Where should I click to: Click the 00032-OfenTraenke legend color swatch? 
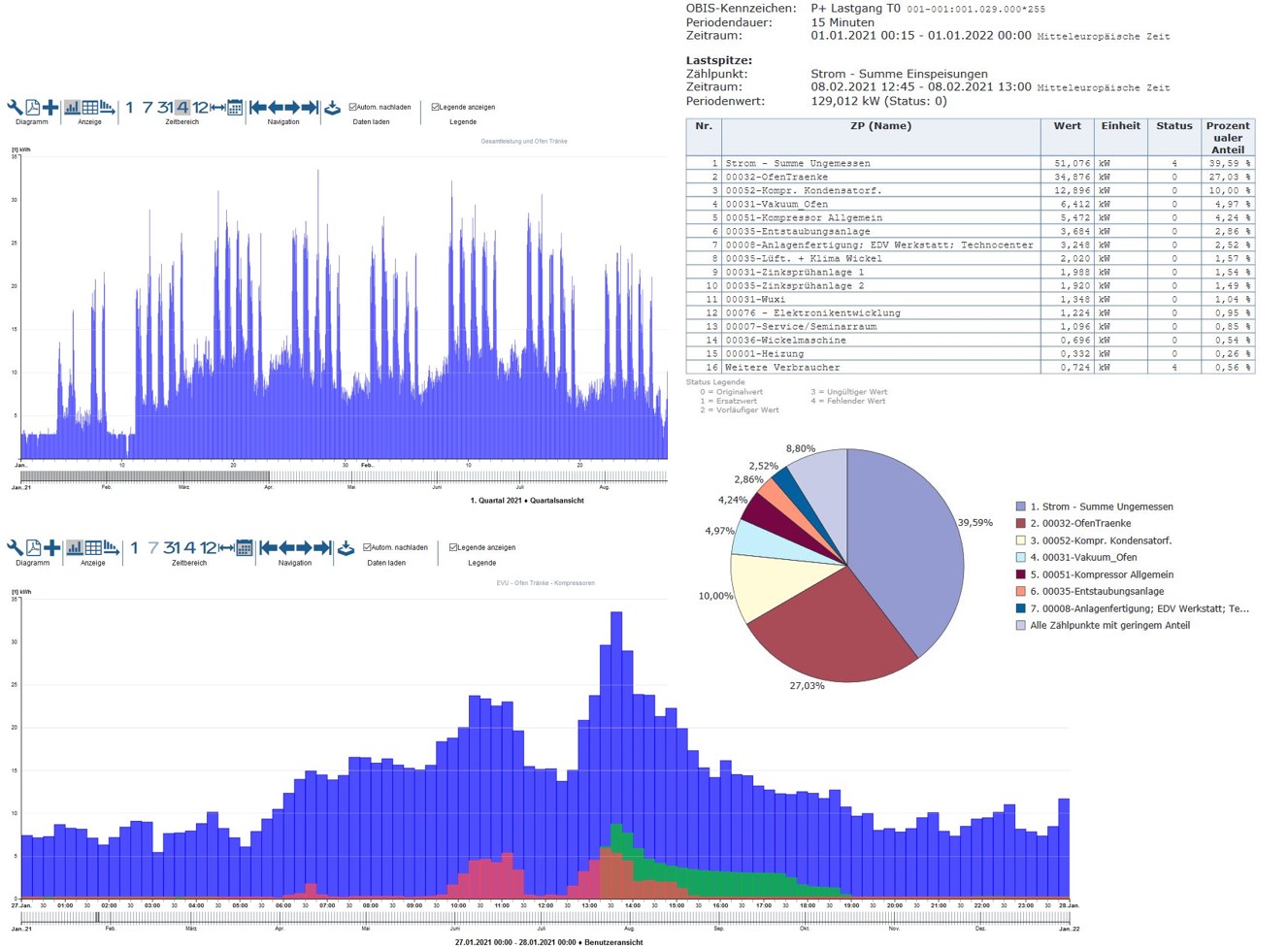[x=1020, y=524]
